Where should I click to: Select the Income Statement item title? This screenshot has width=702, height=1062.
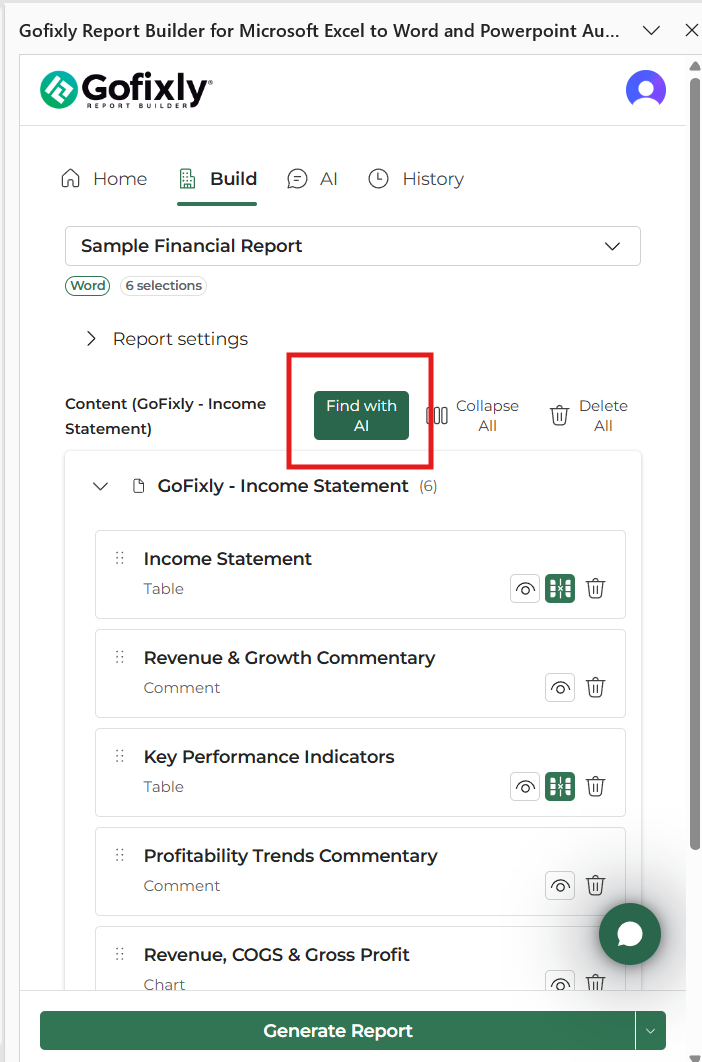pyautogui.click(x=228, y=559)
